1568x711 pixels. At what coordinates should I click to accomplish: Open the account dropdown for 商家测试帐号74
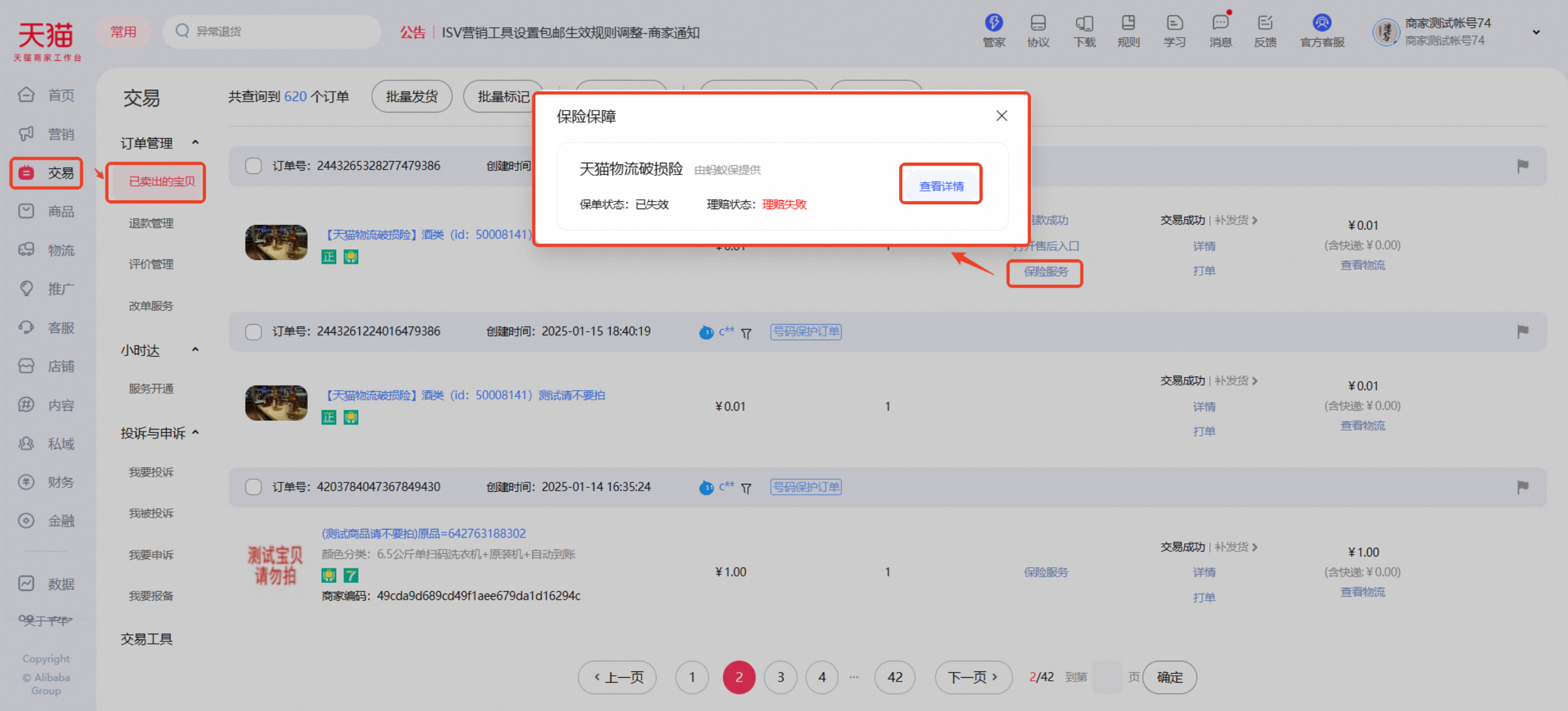pyautogui.click(x=1535, y=32)
